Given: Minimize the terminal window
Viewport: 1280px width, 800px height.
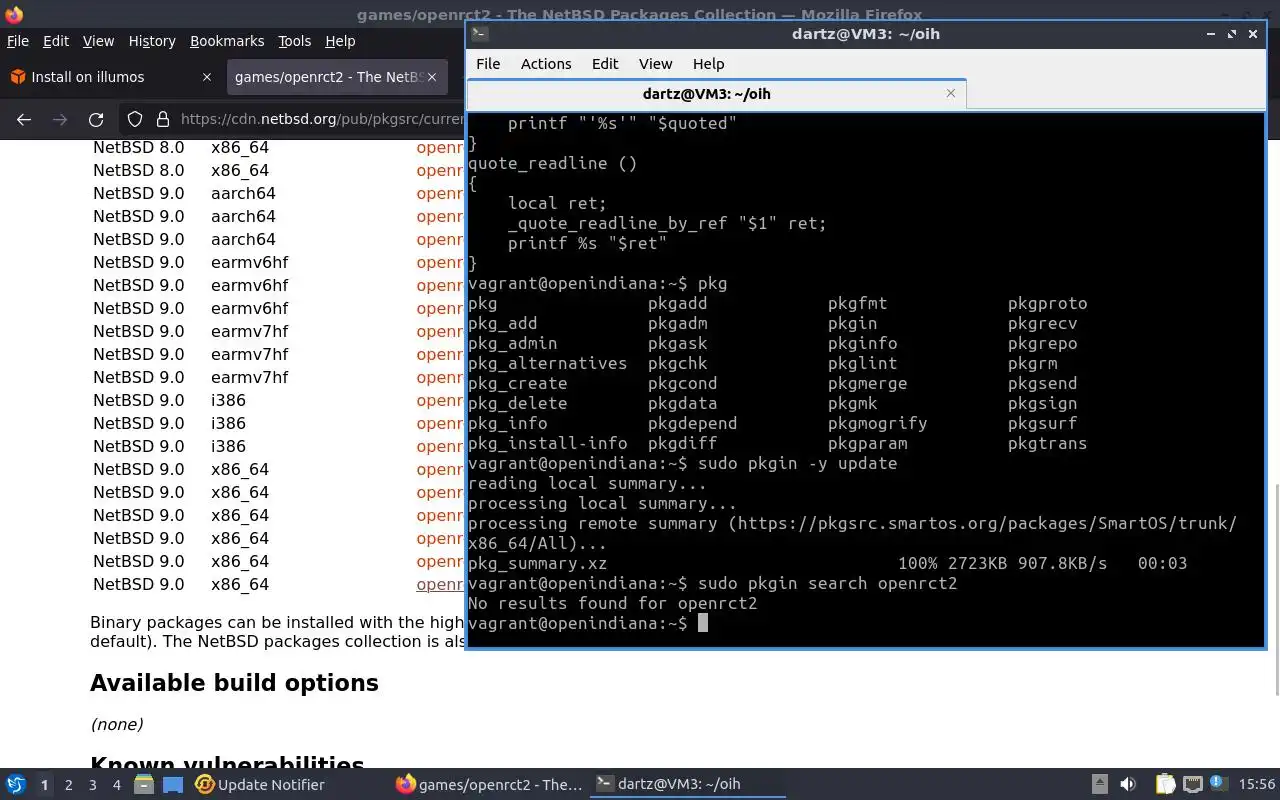Looking at the screenshot, I should (x=1210, y=34).
